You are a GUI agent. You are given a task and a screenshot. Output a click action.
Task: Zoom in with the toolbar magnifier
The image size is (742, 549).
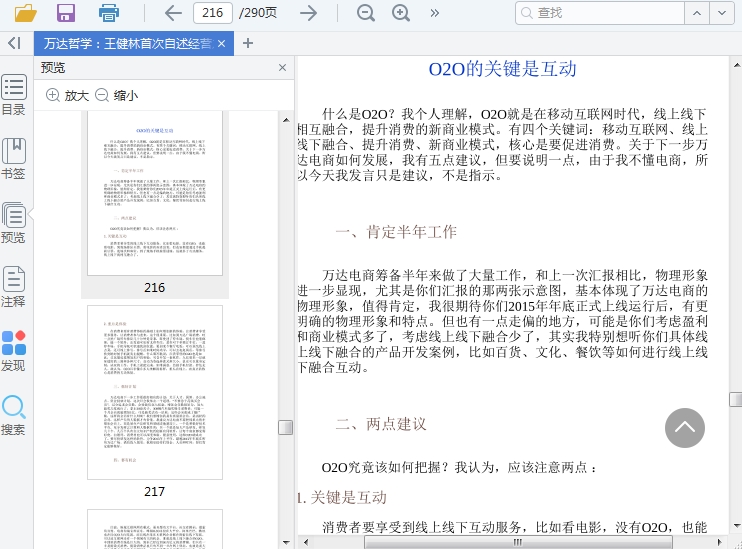point(401,13)
